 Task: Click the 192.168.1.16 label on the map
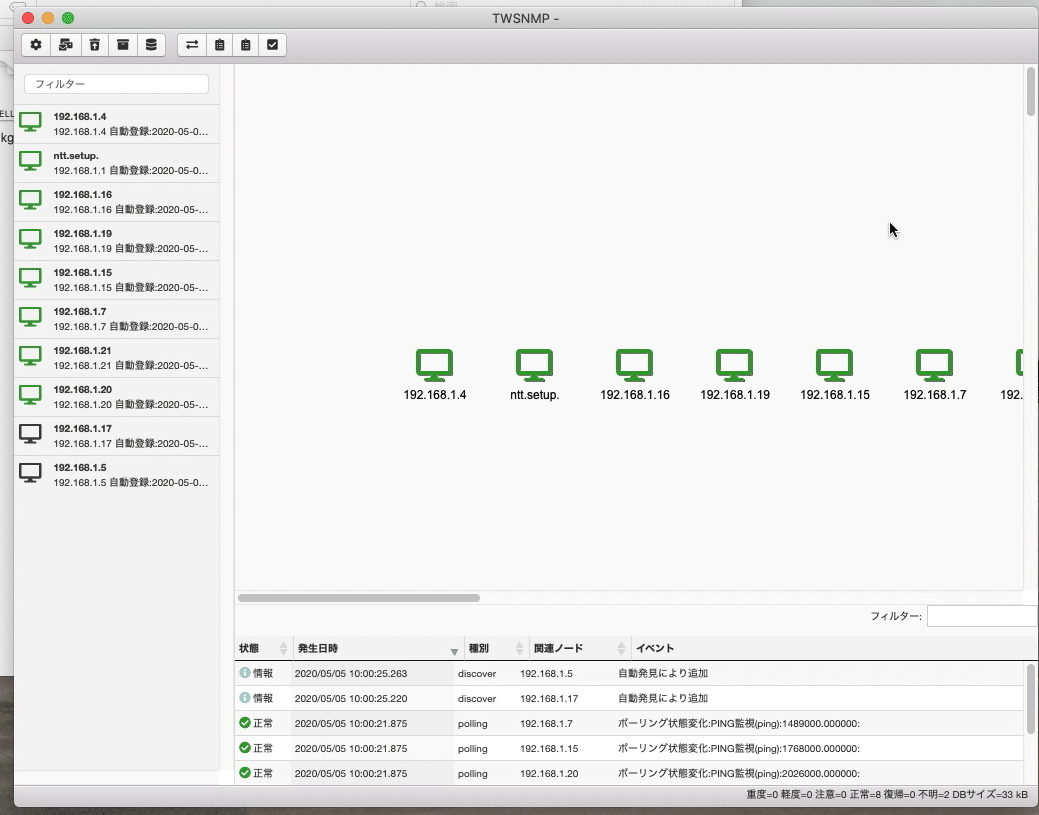point(635,395)
